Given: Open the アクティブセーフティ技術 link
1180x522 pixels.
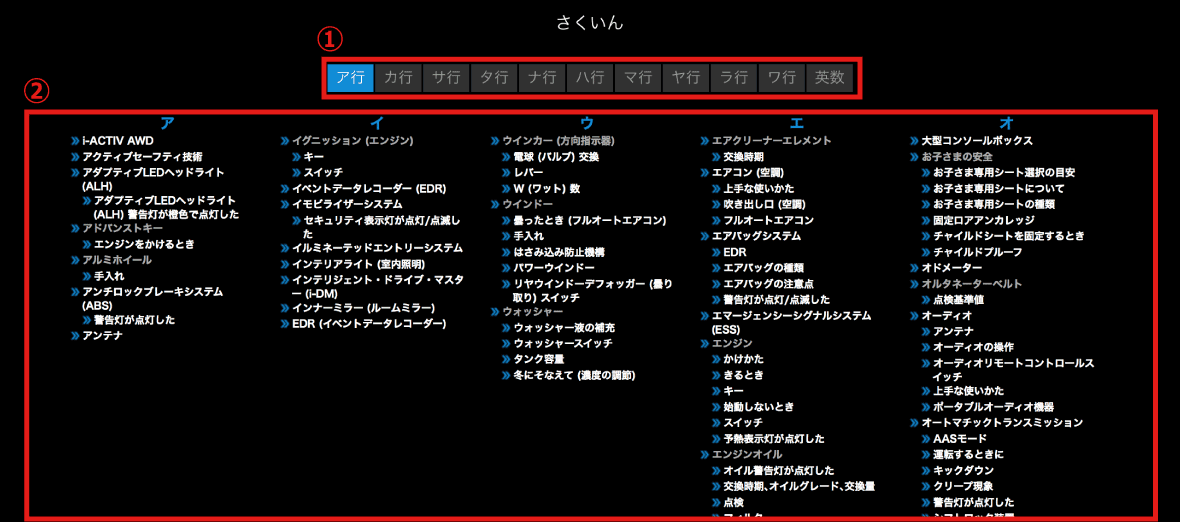Looking at the screenshot, I should click(x=142, y=157).
